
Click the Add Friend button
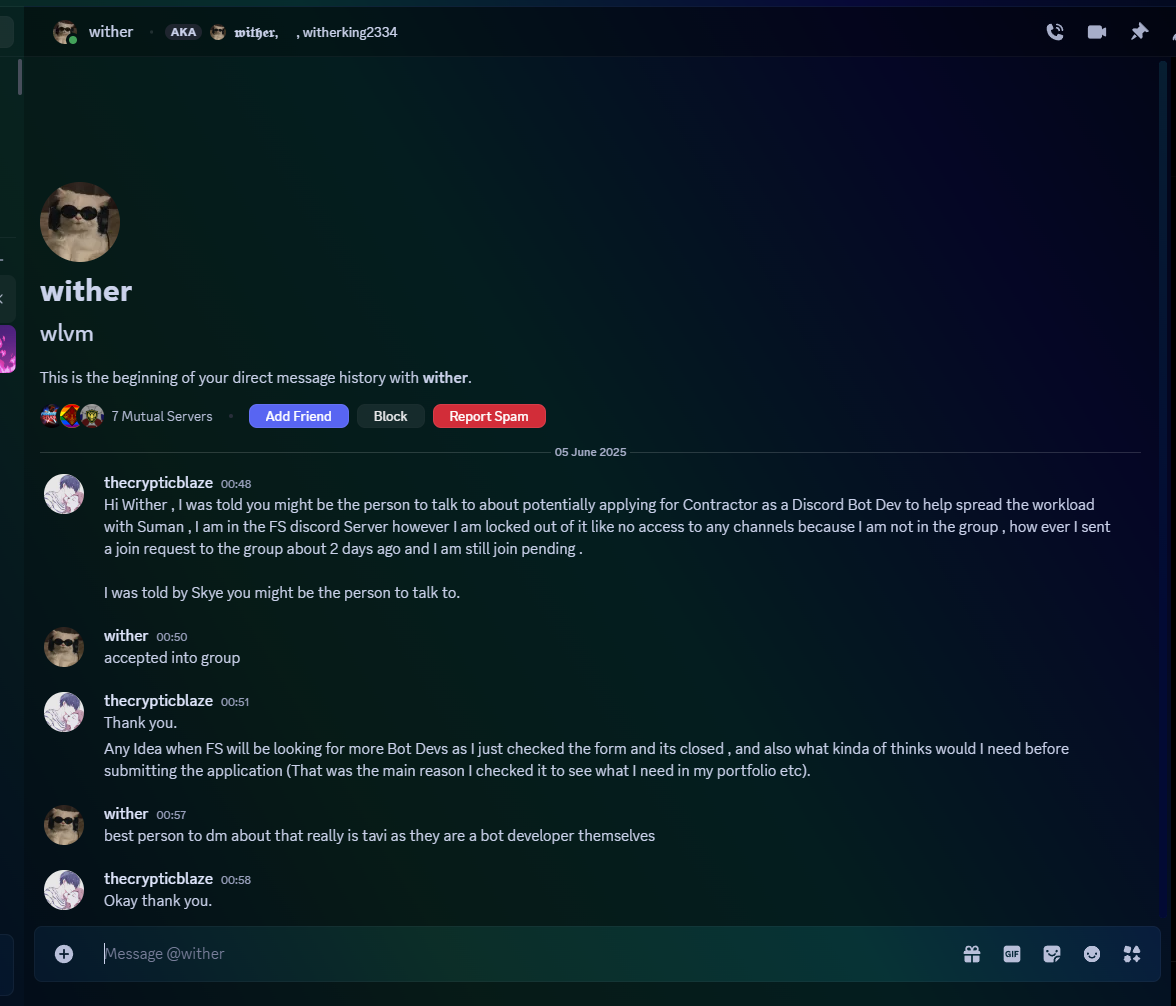point(298,416)
